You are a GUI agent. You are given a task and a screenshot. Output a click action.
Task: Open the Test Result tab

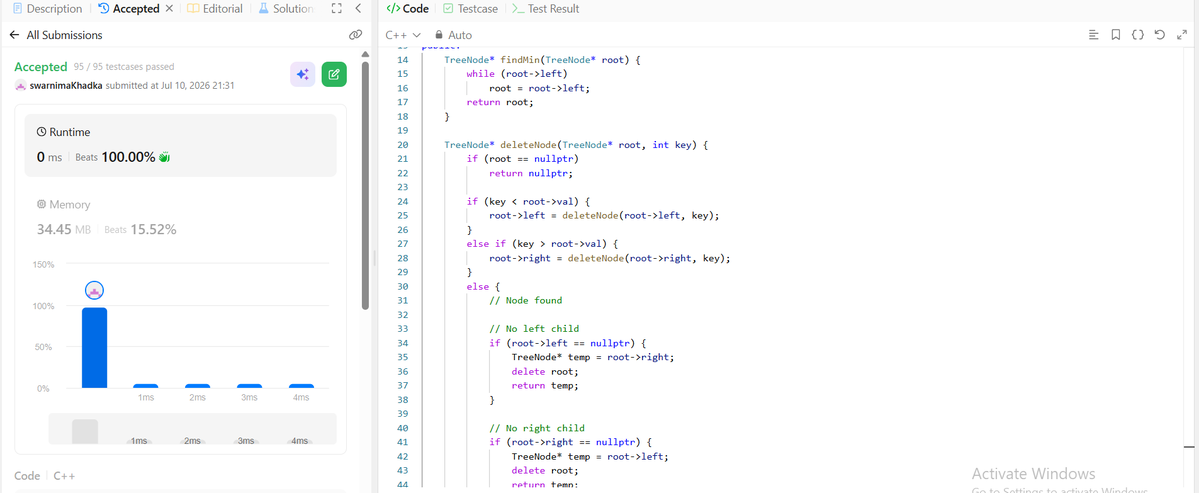click(x=545, y=9)
